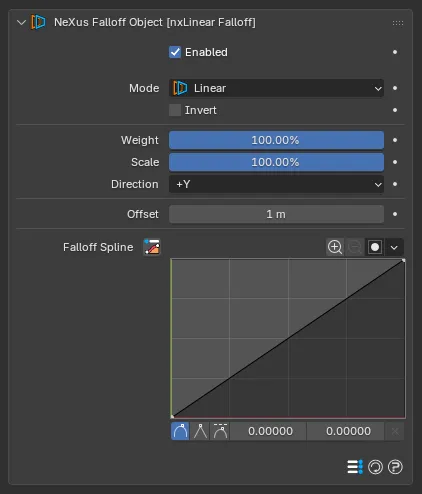Grab the panel drag handle dots

398,23
